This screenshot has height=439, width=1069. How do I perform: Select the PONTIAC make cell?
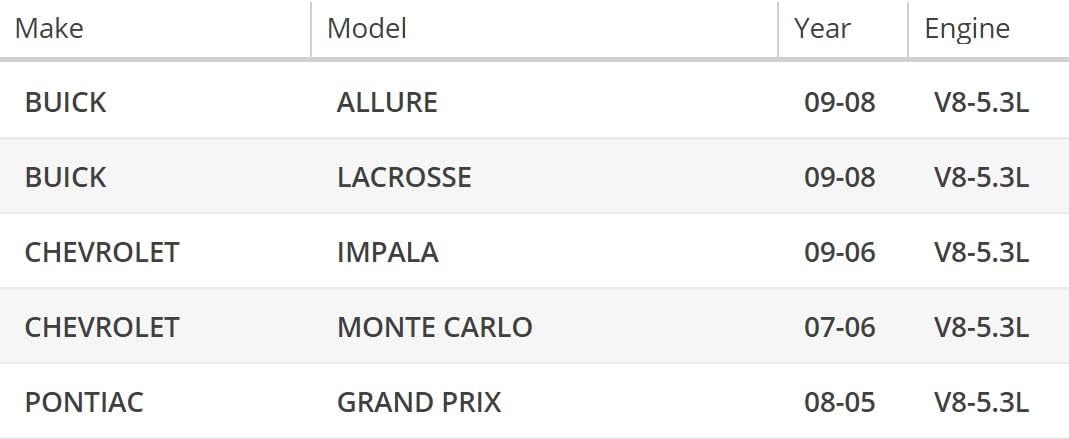84,402
